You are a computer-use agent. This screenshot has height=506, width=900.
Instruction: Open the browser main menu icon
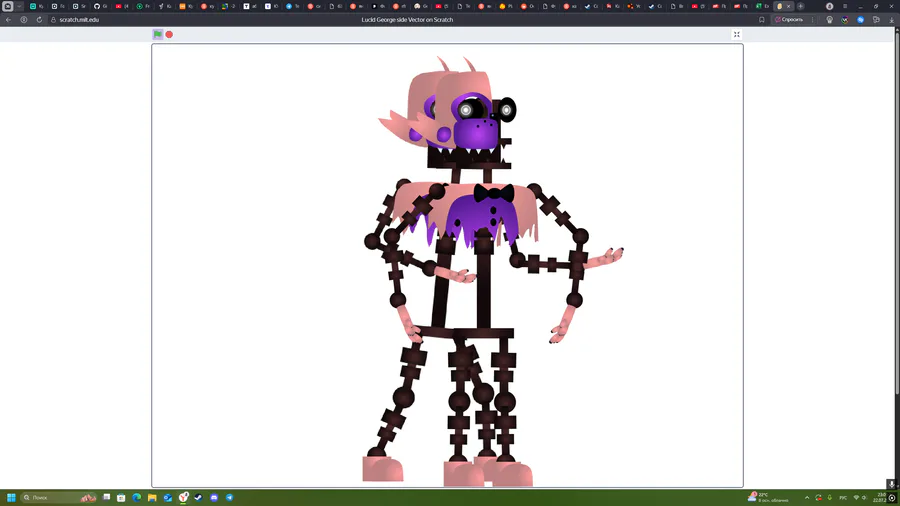[845, 6]
